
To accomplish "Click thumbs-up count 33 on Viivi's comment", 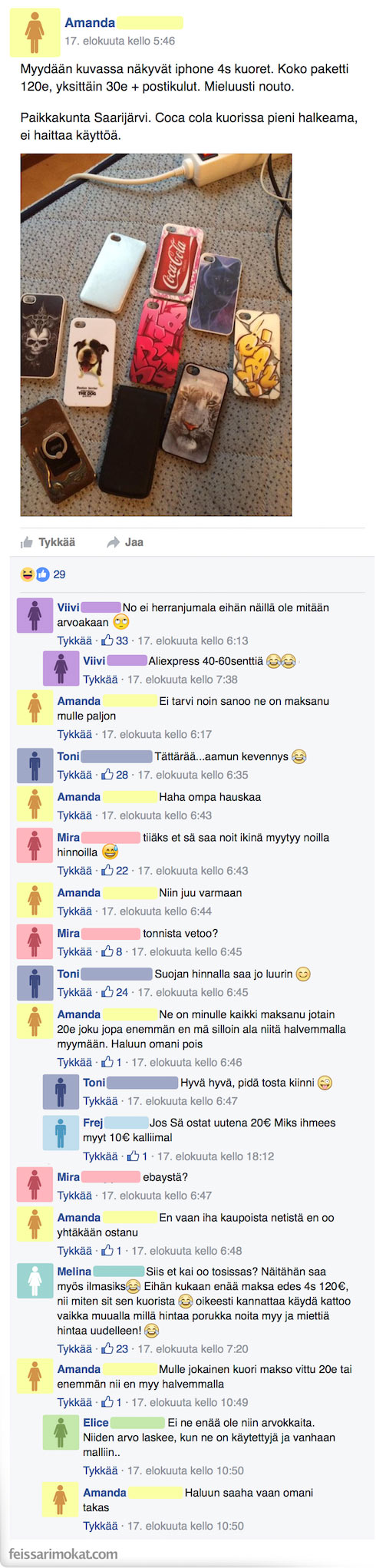I will (116, 640).
